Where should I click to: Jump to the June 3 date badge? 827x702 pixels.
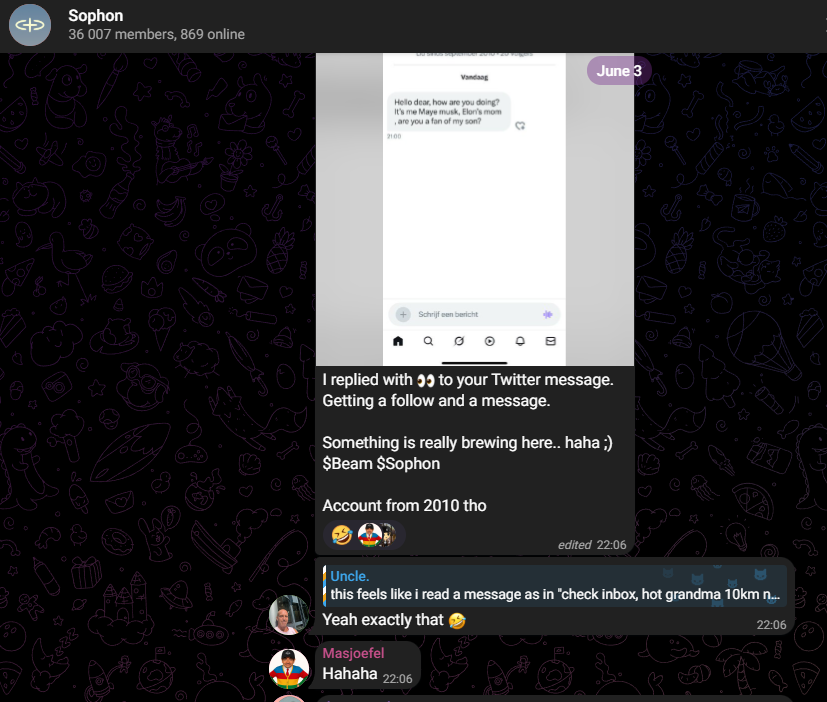pos(619,71)
